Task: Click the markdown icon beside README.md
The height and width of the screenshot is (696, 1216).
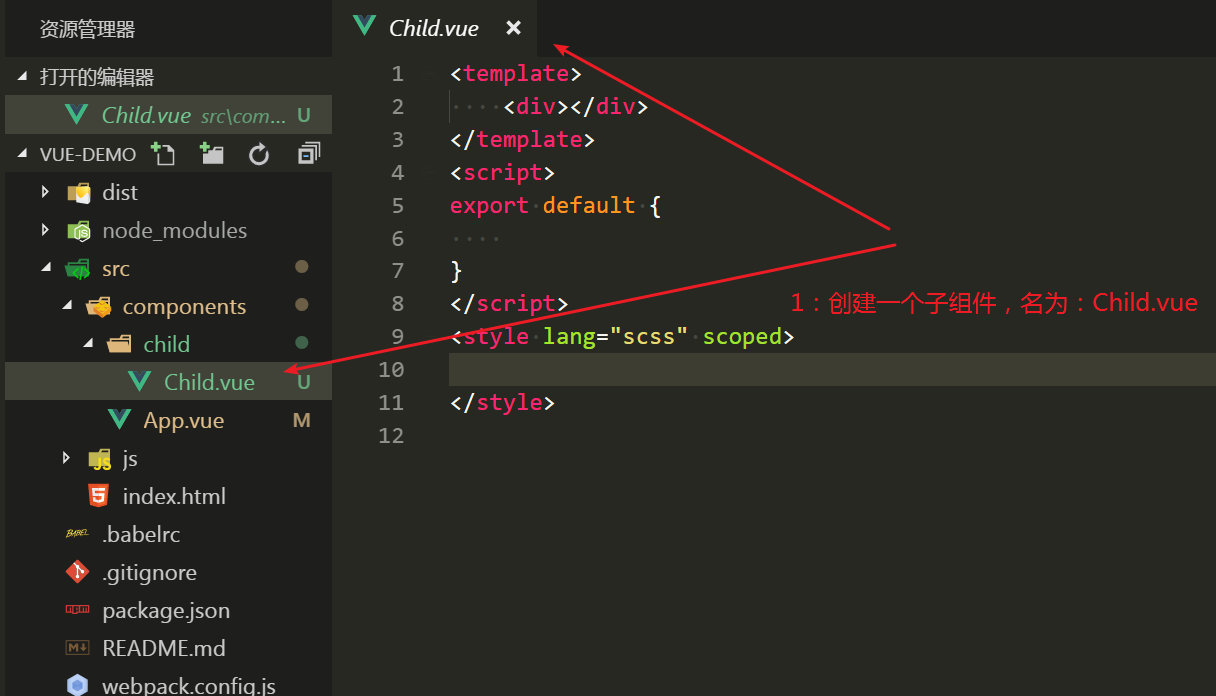Action: tap(78, 648)
